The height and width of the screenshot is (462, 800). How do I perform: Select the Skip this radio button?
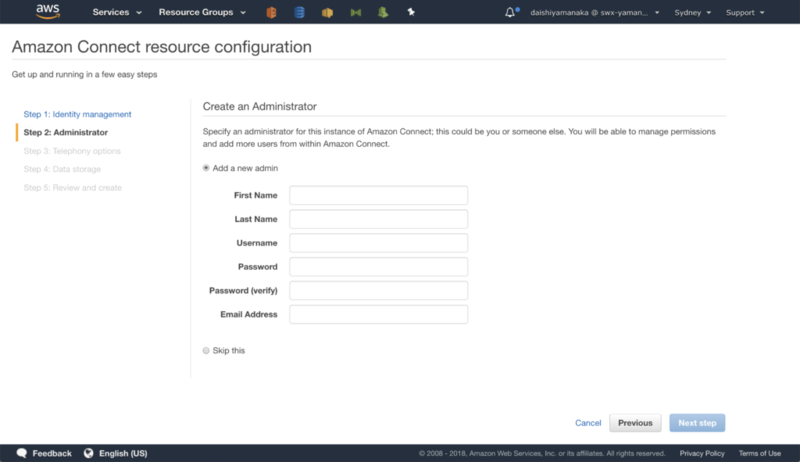pos(206,350)
